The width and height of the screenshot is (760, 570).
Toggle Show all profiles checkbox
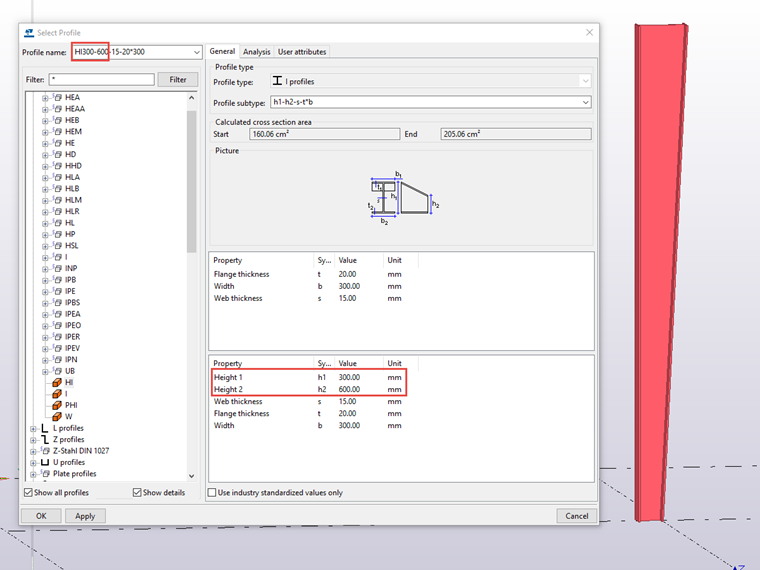[x=29, y=492]
